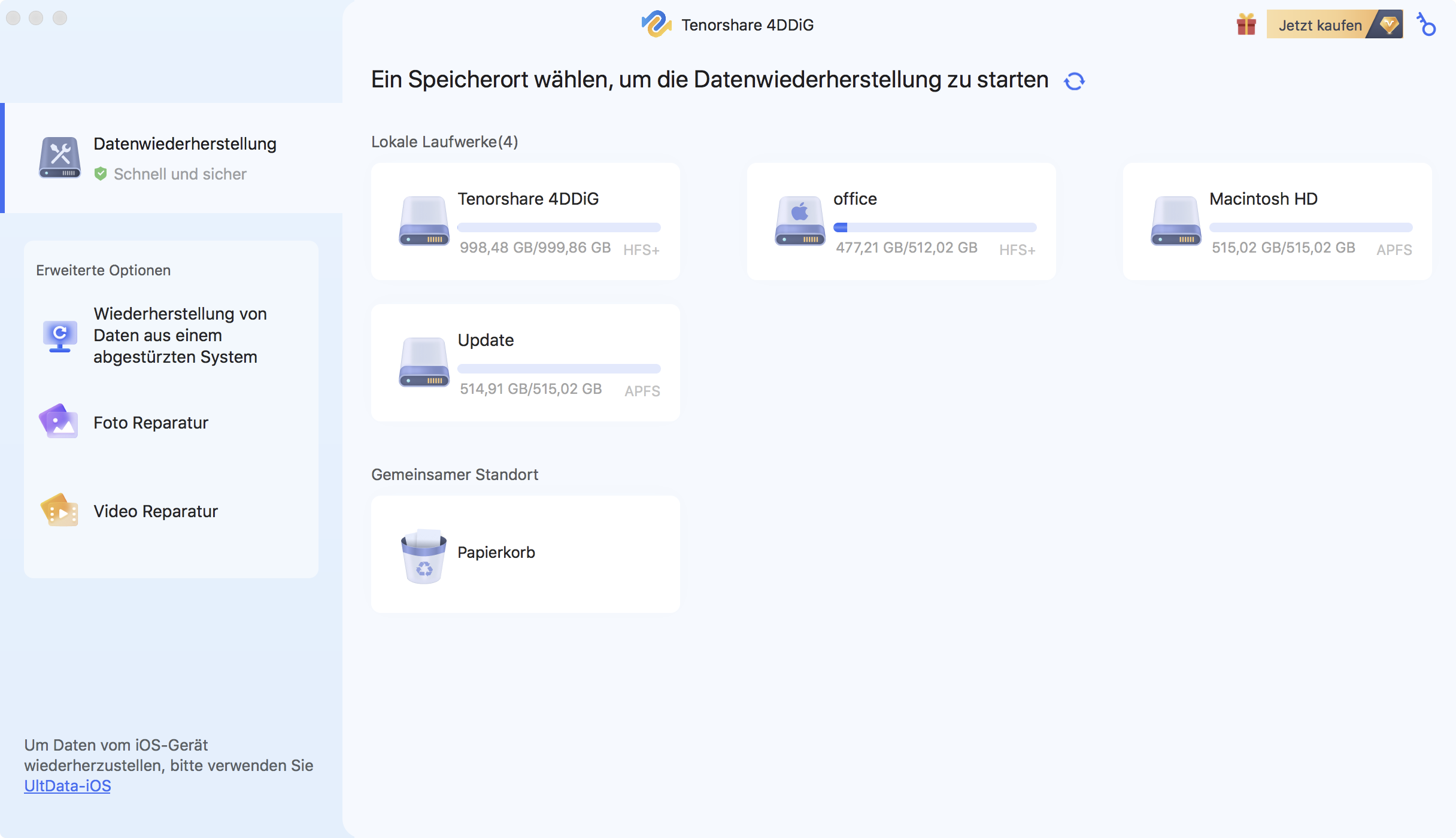This screenshot has width=1456, height=838.
Task: Click the HFS+ label on Tenorshare 4DDiG drive
Action: tap(642, 250)
